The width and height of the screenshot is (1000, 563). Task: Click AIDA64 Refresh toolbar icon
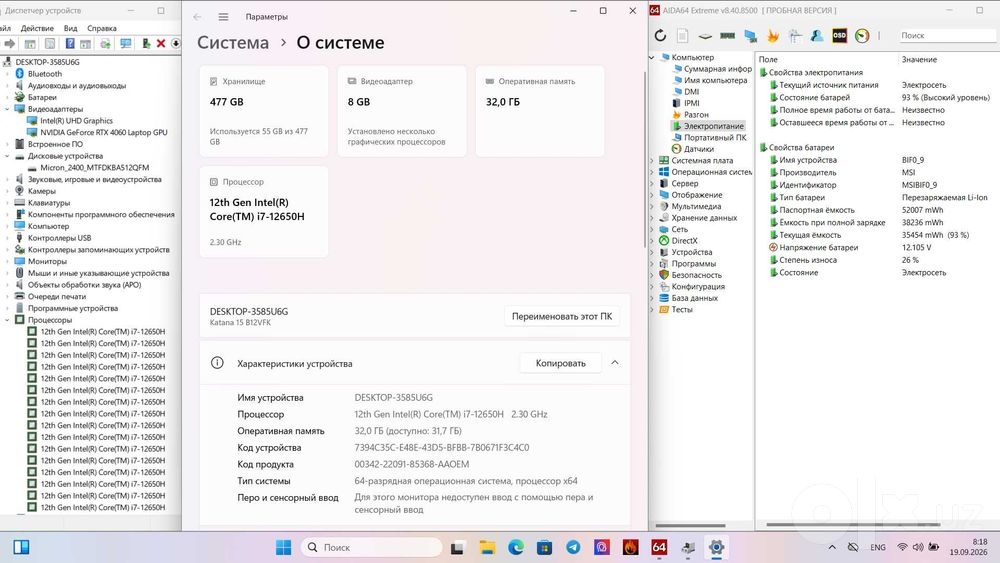click(660, 36)
